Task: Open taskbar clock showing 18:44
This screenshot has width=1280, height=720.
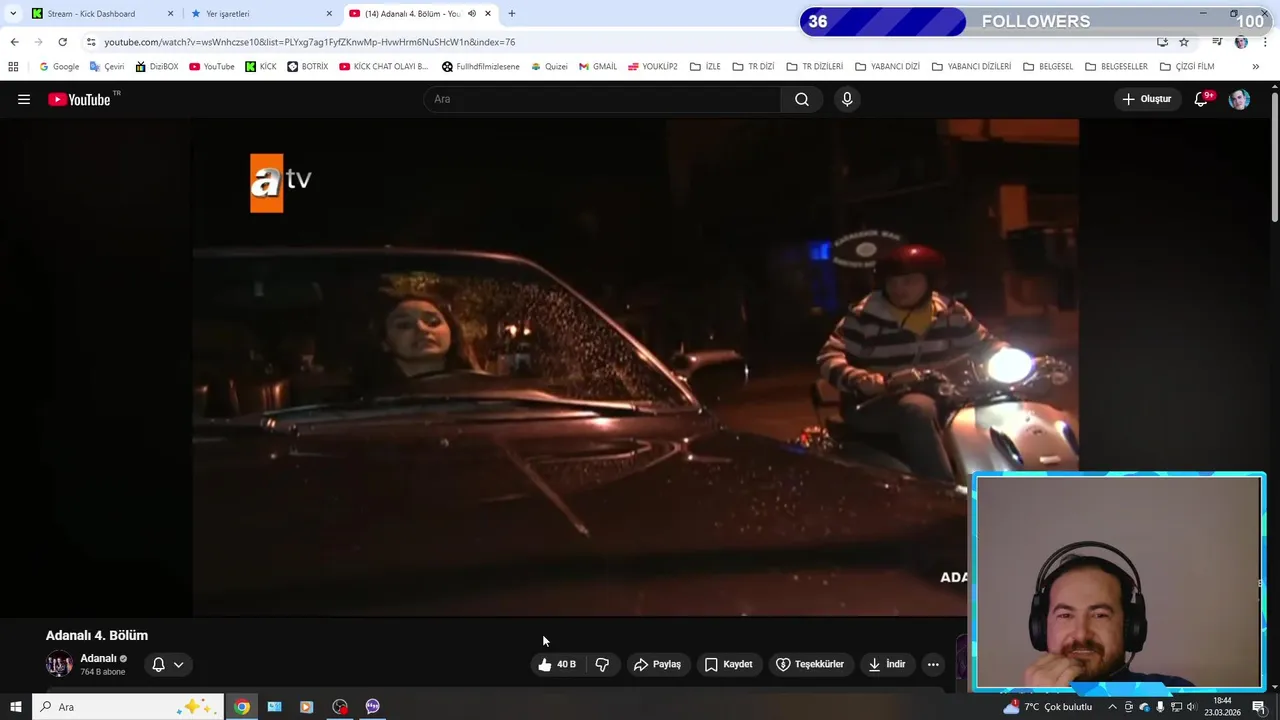Action: click(1222, 707)
